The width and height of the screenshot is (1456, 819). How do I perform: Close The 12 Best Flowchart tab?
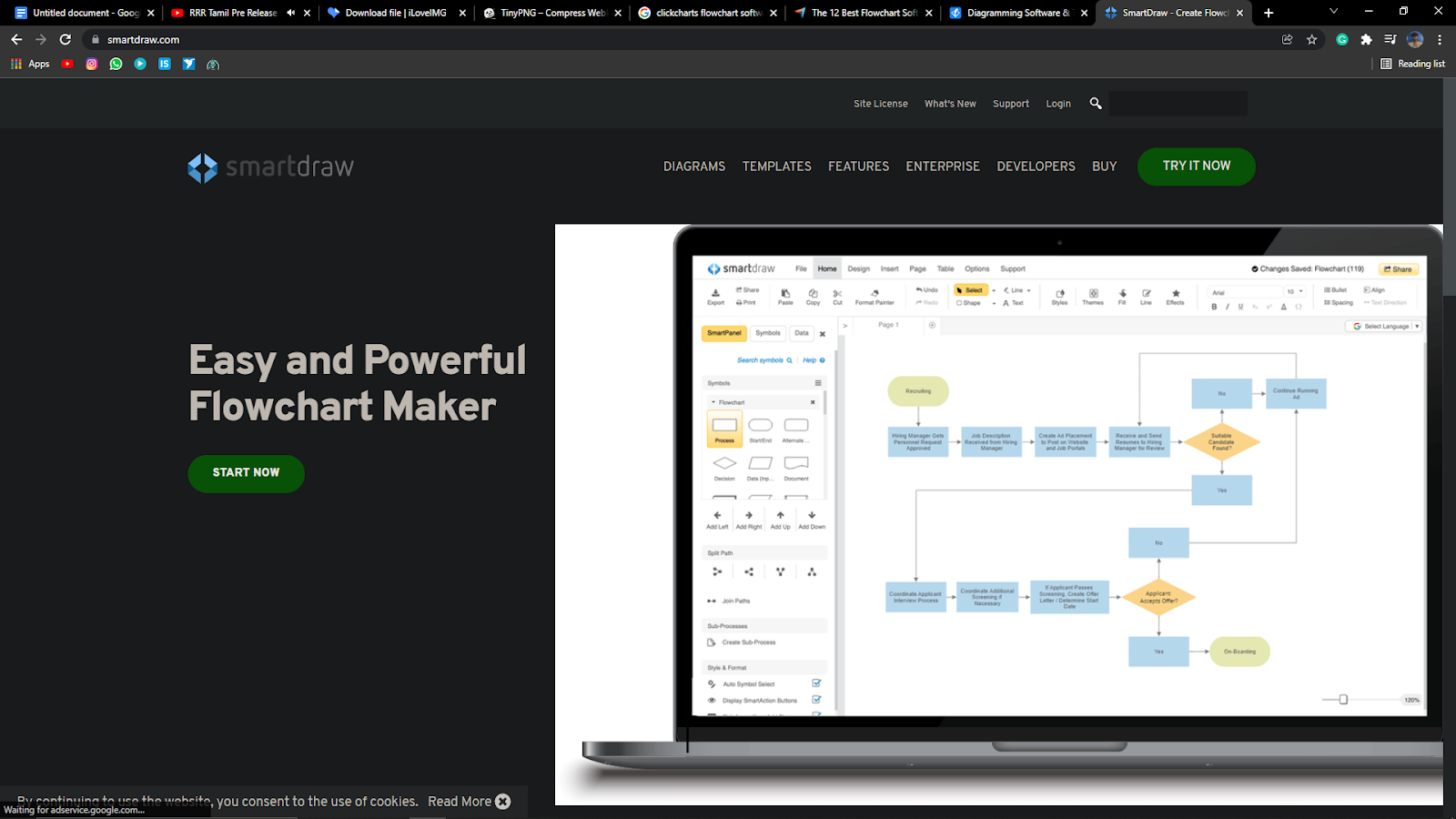(929, 13)
